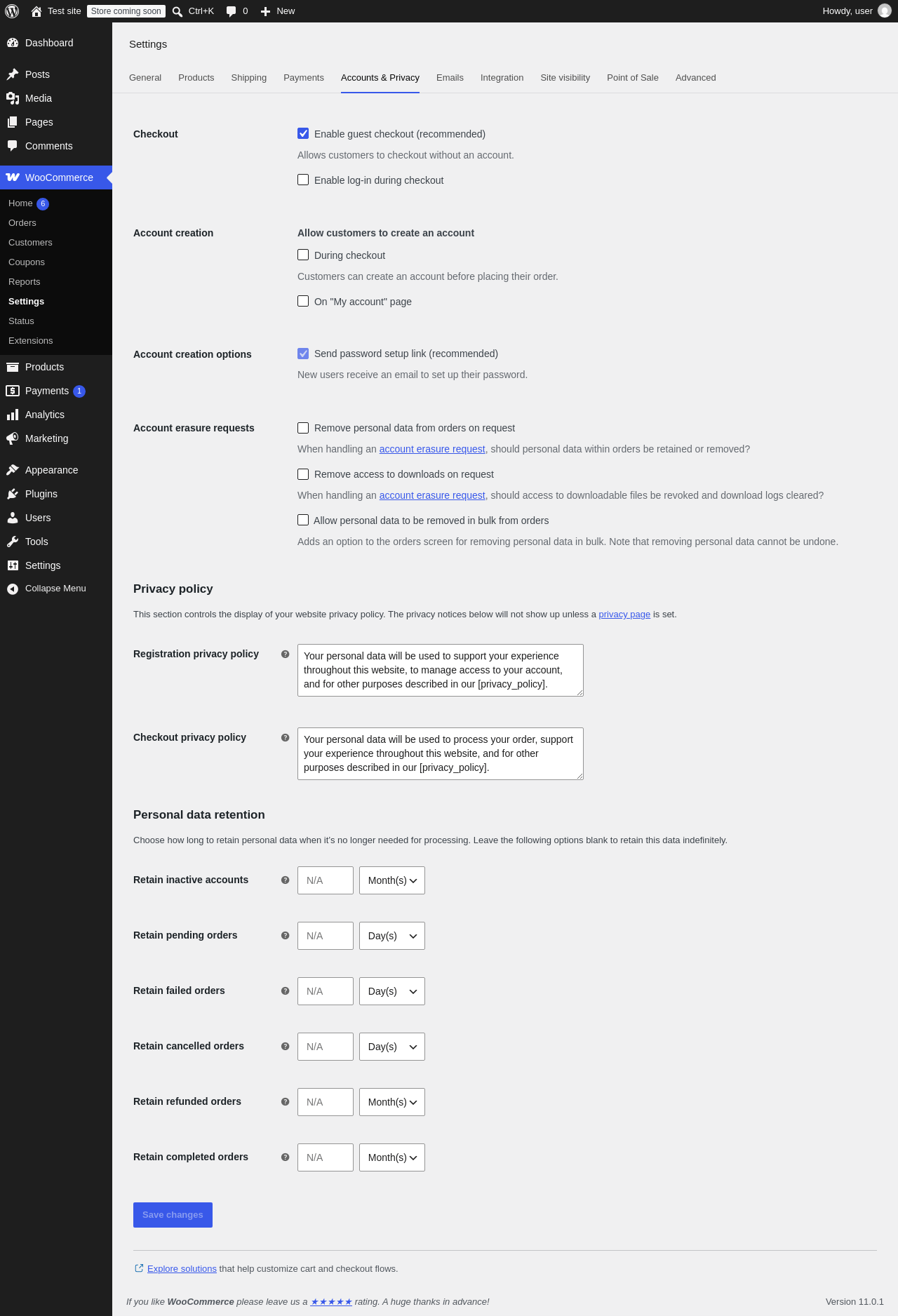Click help icon beside Registration privacy policy
Image resolution: width=898 pixels, height=1316 pixels.
point(285,654)
